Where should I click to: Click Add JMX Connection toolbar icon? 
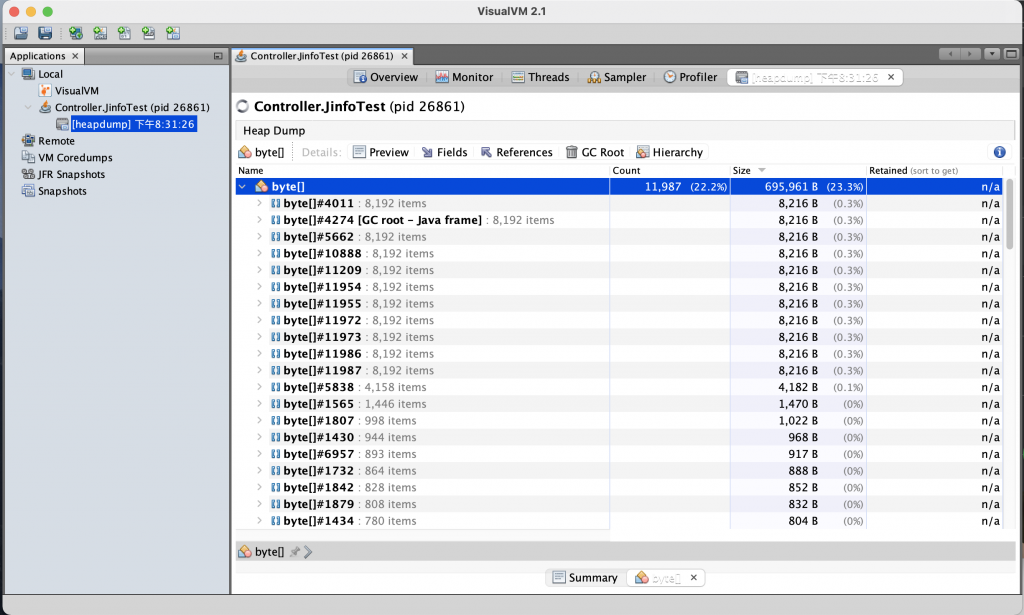click(100, 33)
